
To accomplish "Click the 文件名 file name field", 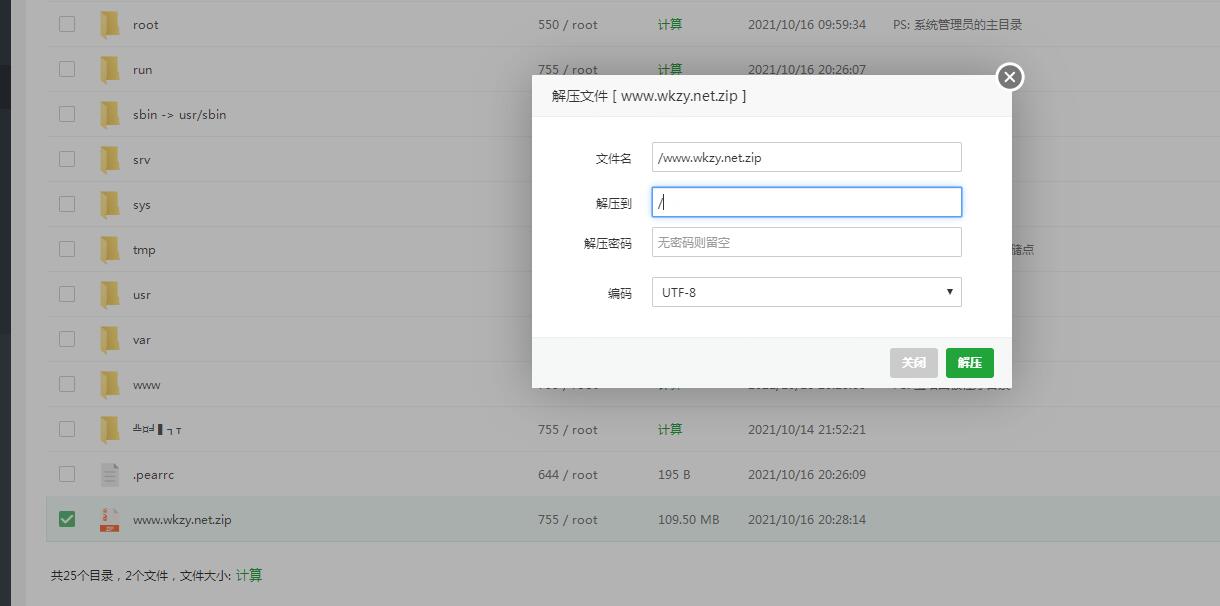I will tap(806, 157).
